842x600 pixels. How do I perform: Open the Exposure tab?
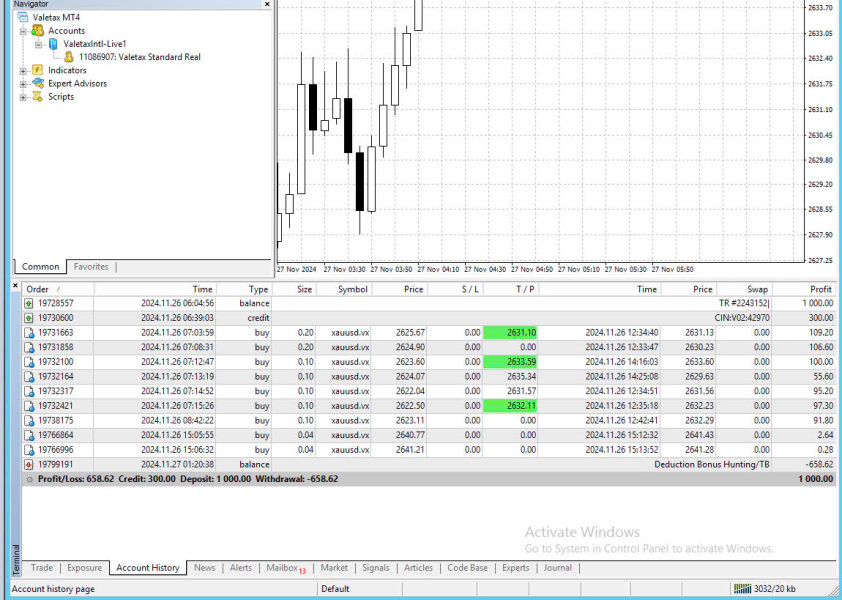click(x=84, y=568)
